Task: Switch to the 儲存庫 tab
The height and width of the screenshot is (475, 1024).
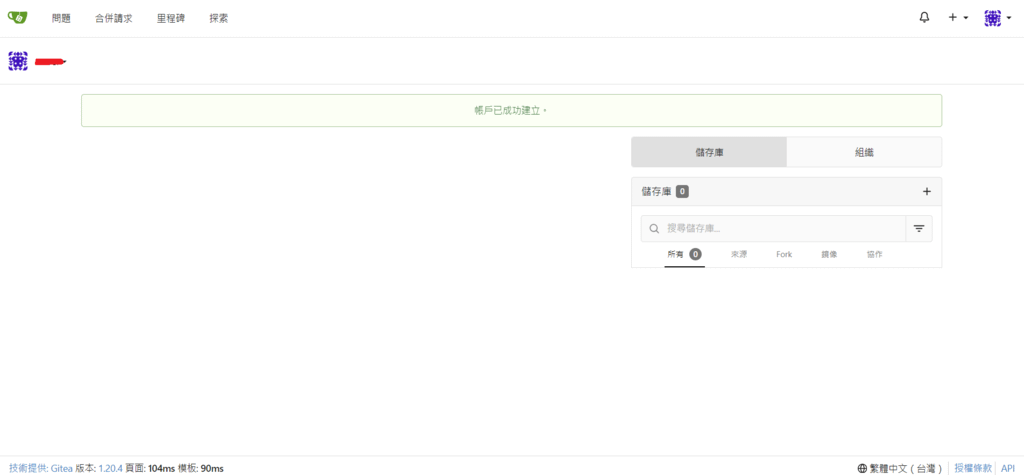Action: click(709, 152)
